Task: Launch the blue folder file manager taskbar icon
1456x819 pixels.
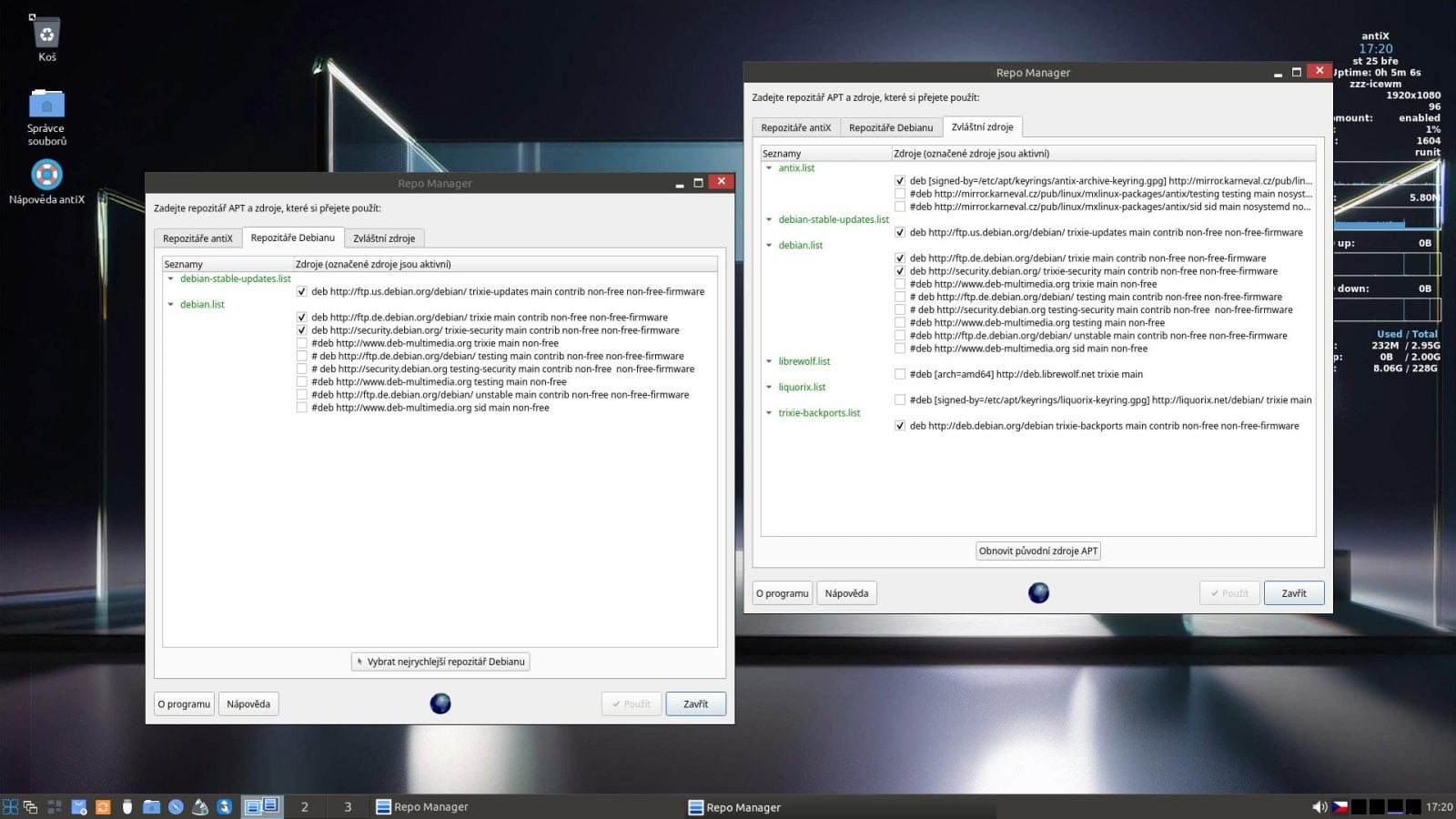Action: coord(151,806)
